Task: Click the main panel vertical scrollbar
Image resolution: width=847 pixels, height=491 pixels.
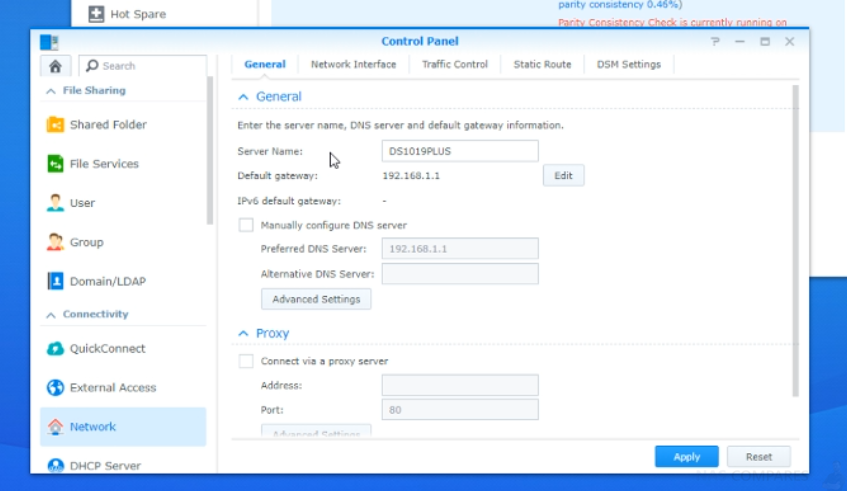Action: 795,240
